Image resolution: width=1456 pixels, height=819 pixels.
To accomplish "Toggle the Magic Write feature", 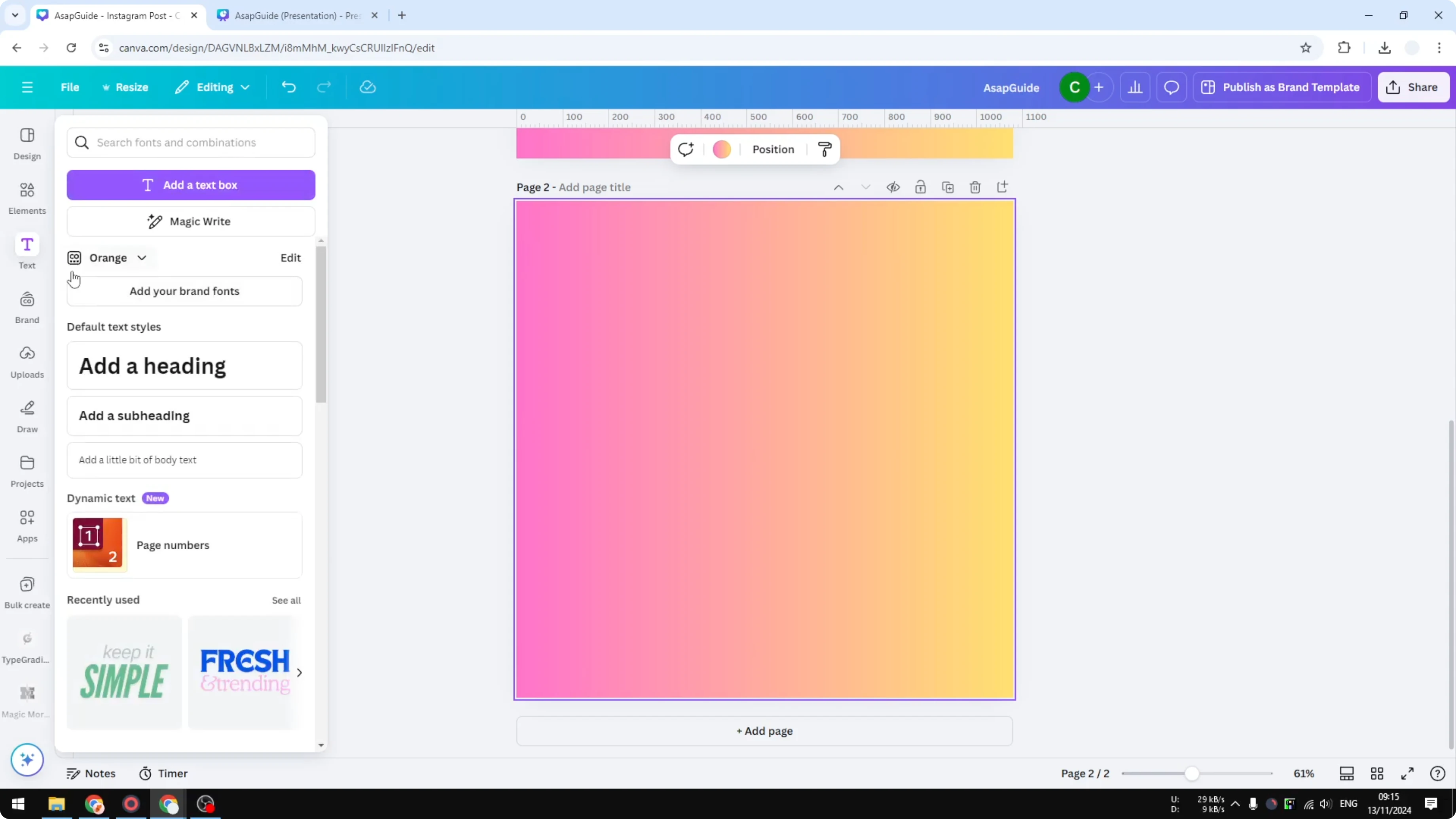I will coord(190,221).
